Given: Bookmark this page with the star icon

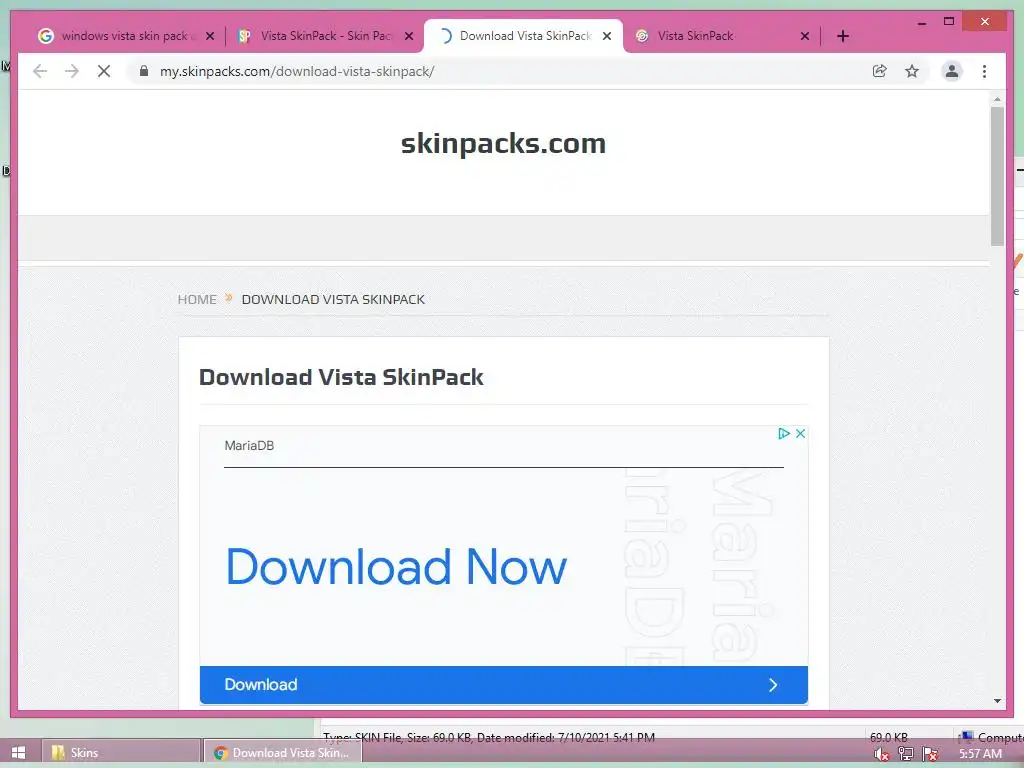Looking at the screenshot, I should (912, 71).
